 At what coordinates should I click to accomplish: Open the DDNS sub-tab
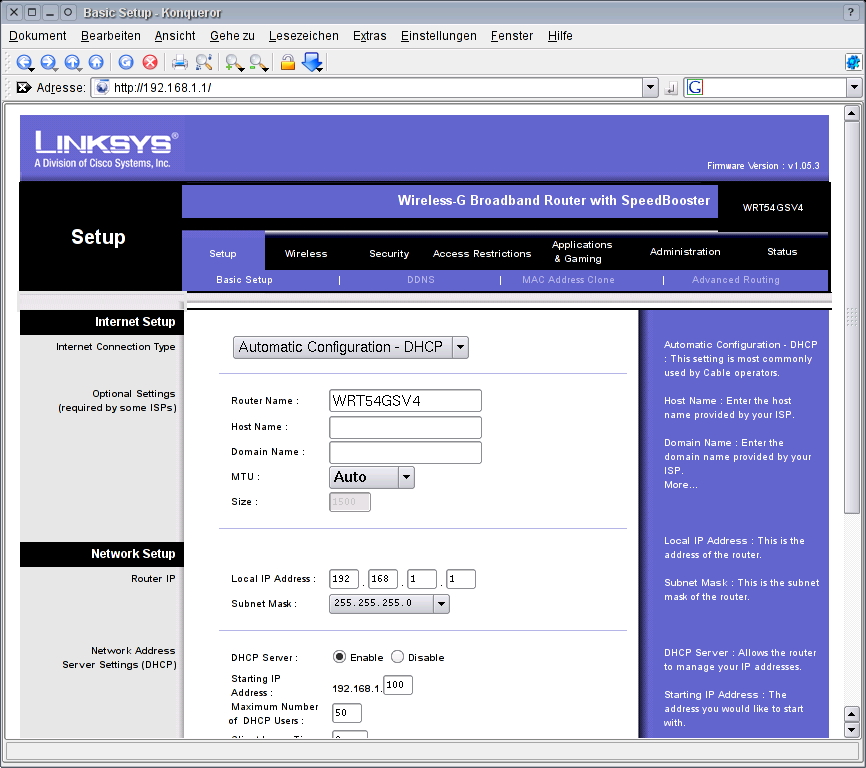[x=421, y=279]
